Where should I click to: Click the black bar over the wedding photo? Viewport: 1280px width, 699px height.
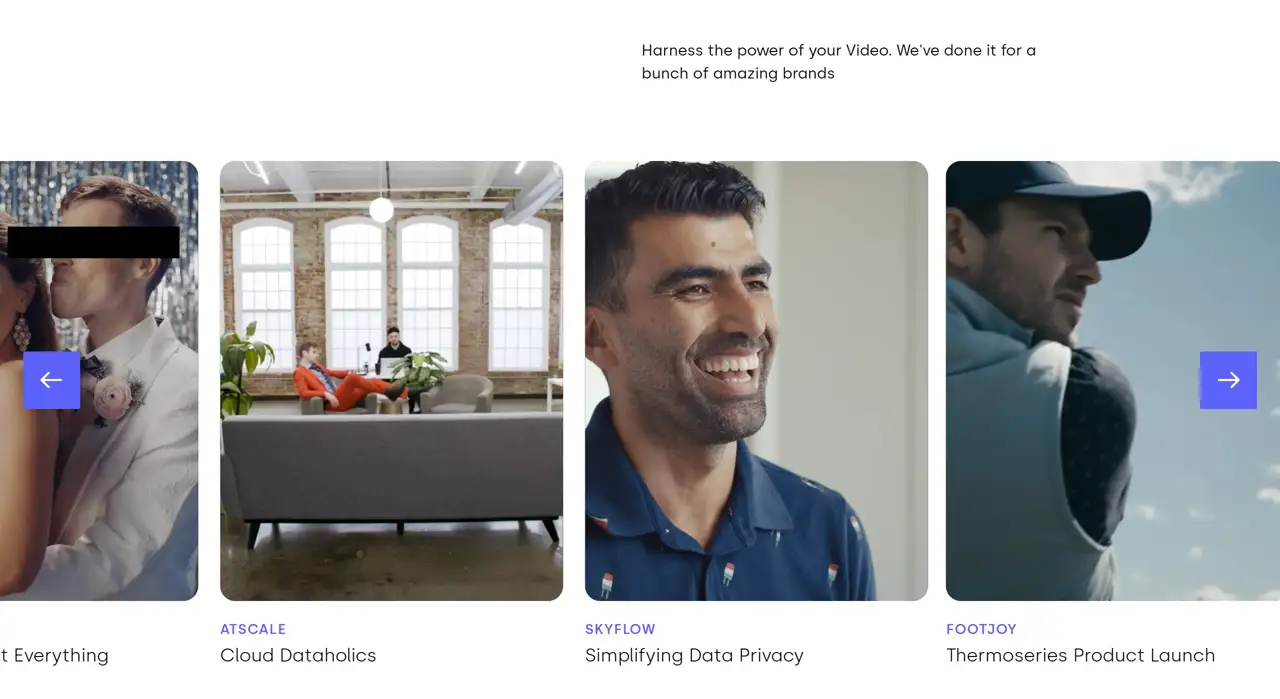pos(93,242)
